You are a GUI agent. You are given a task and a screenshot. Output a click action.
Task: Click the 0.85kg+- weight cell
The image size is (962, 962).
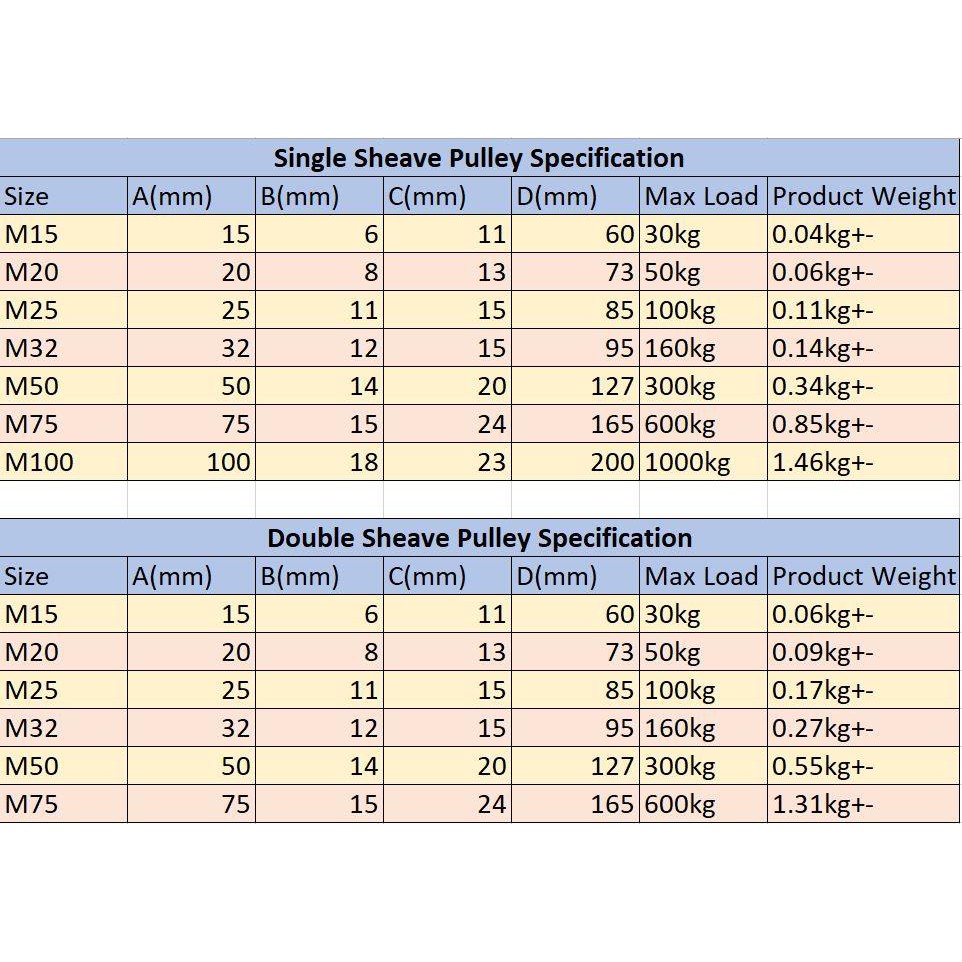863,424
